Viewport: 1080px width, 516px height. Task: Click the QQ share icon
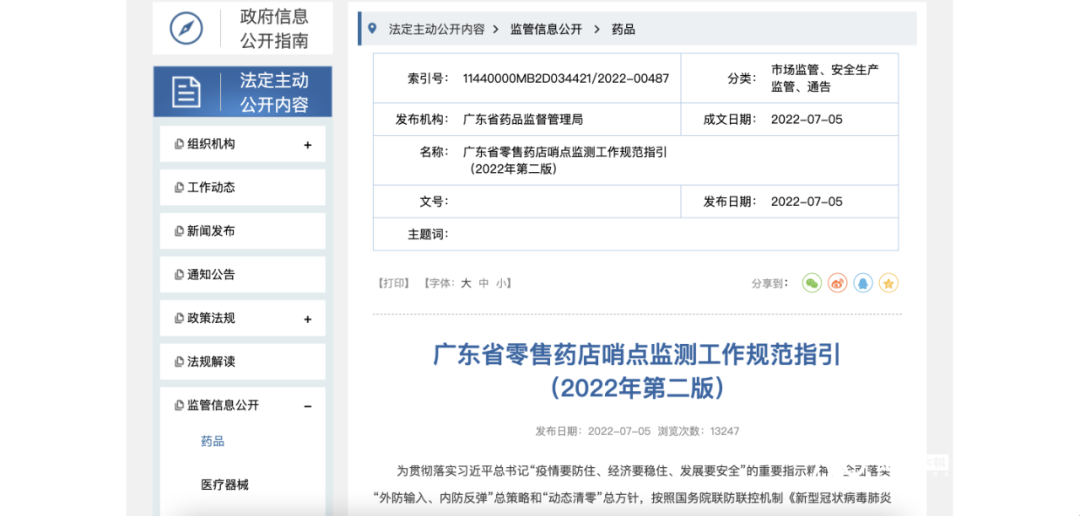[863, 283]
